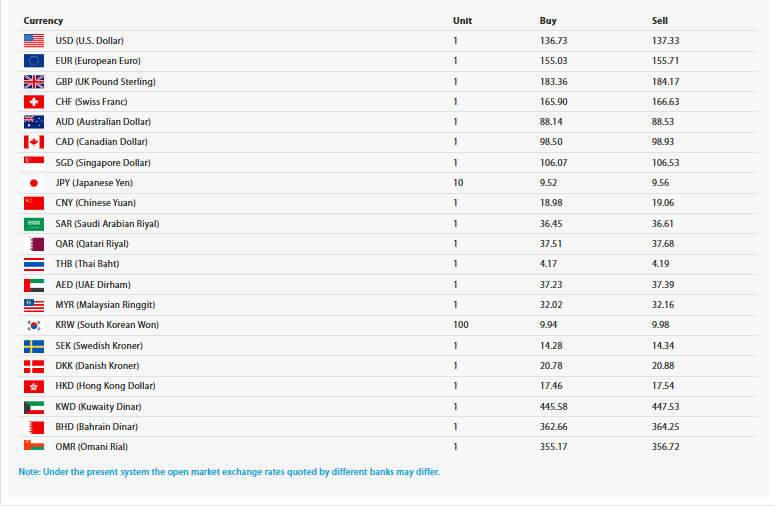Click USD buy rate 136.73
Viewport: 776px width, 506px height.
tap(553, 41)
